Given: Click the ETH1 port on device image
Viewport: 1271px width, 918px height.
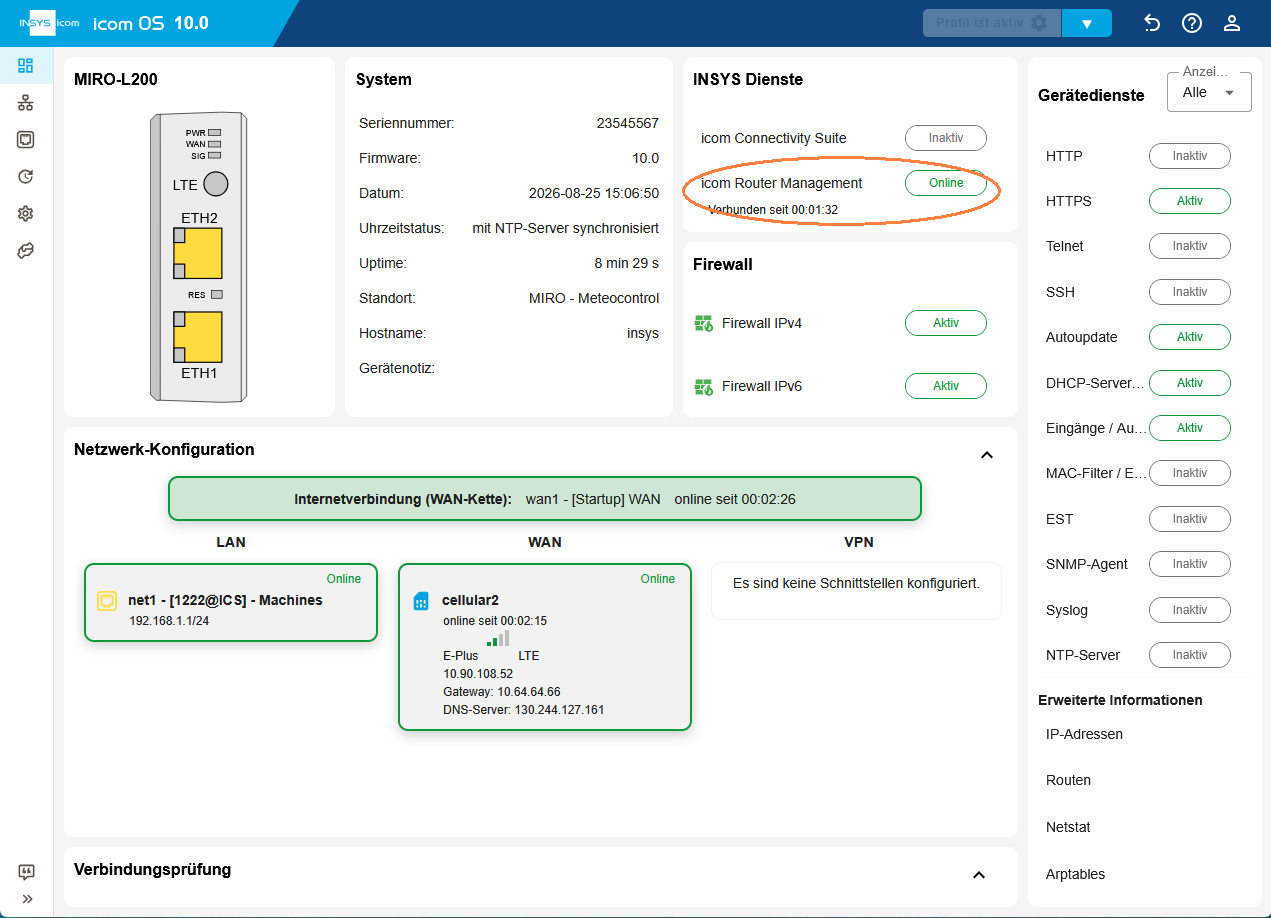Looking at the screenshot, I should (197, 337).
